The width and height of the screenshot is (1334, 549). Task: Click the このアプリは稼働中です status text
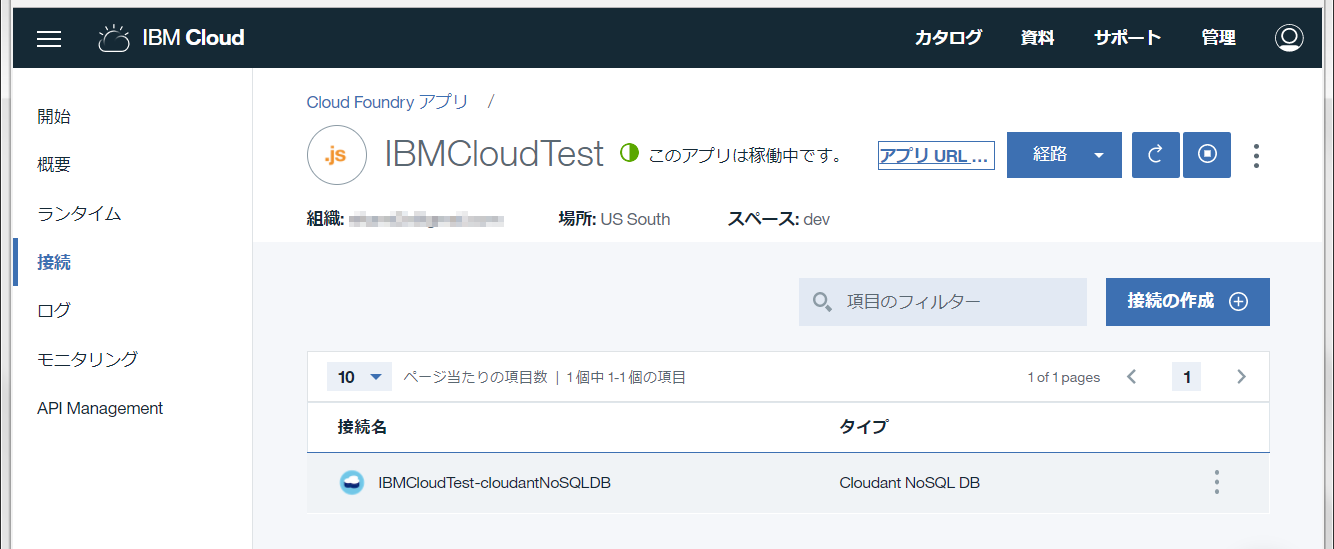(x=745, y=155)
